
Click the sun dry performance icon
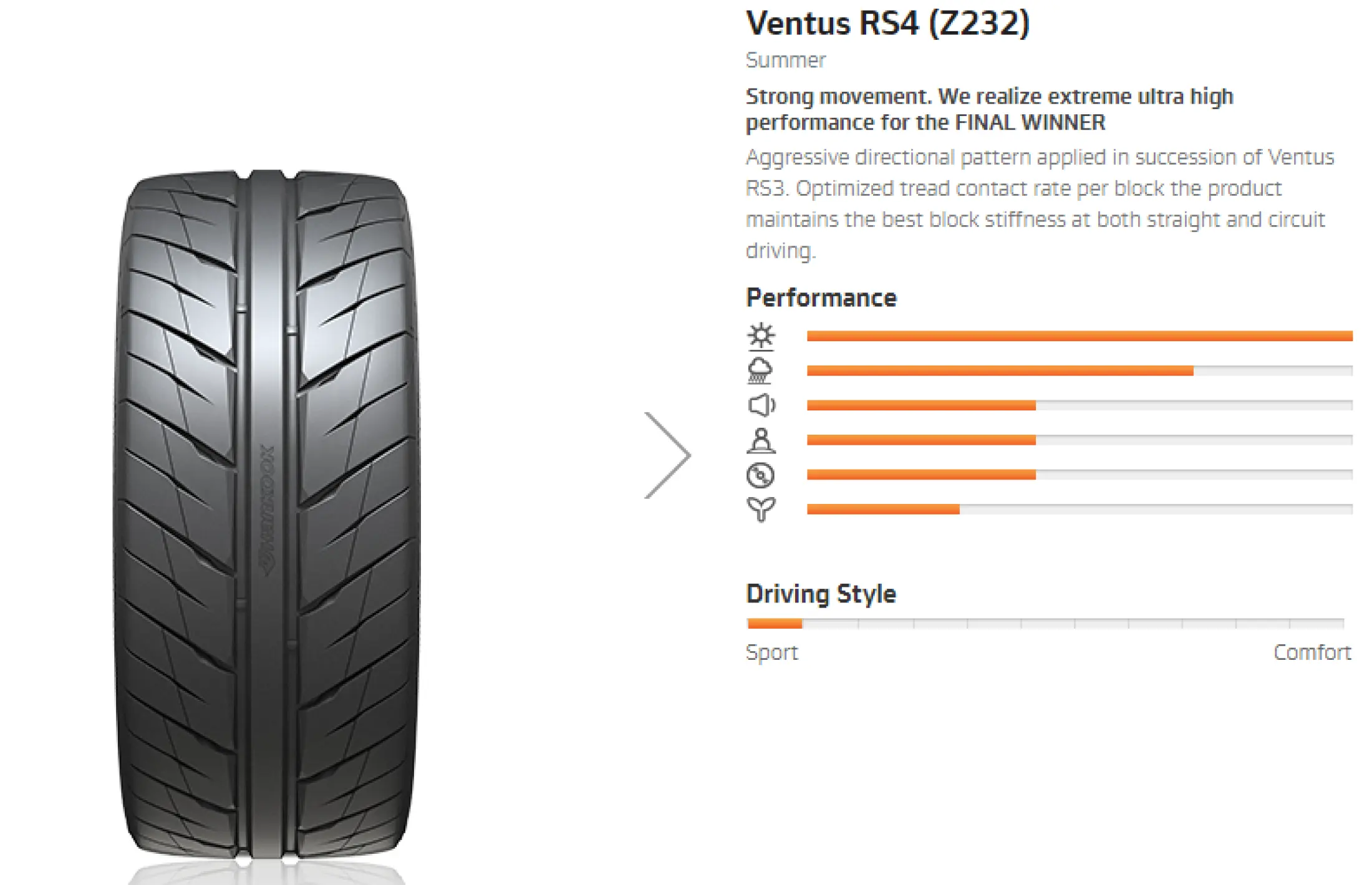coord(761,337)
